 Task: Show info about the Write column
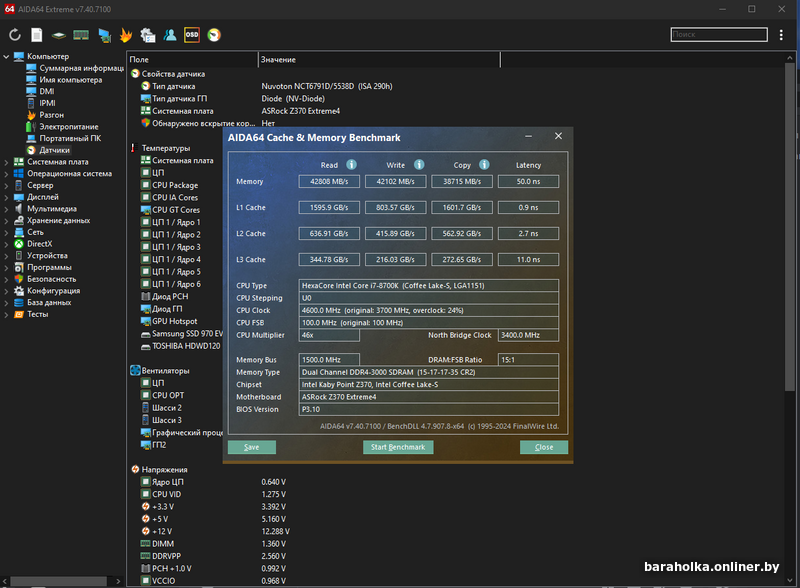pyautogui.click(x=419, y=164)
